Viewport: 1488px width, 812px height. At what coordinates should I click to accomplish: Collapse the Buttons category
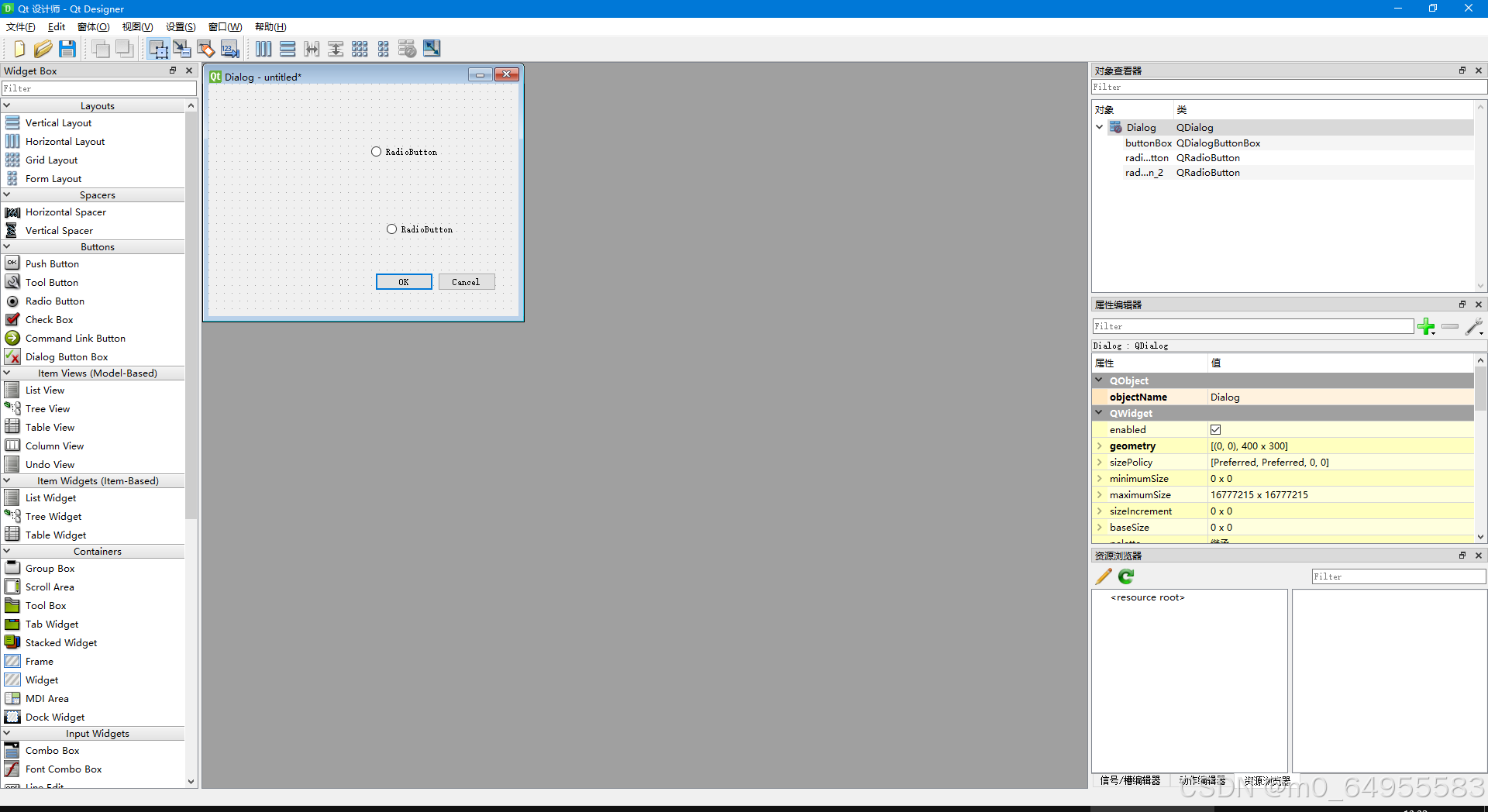point(7,246)
